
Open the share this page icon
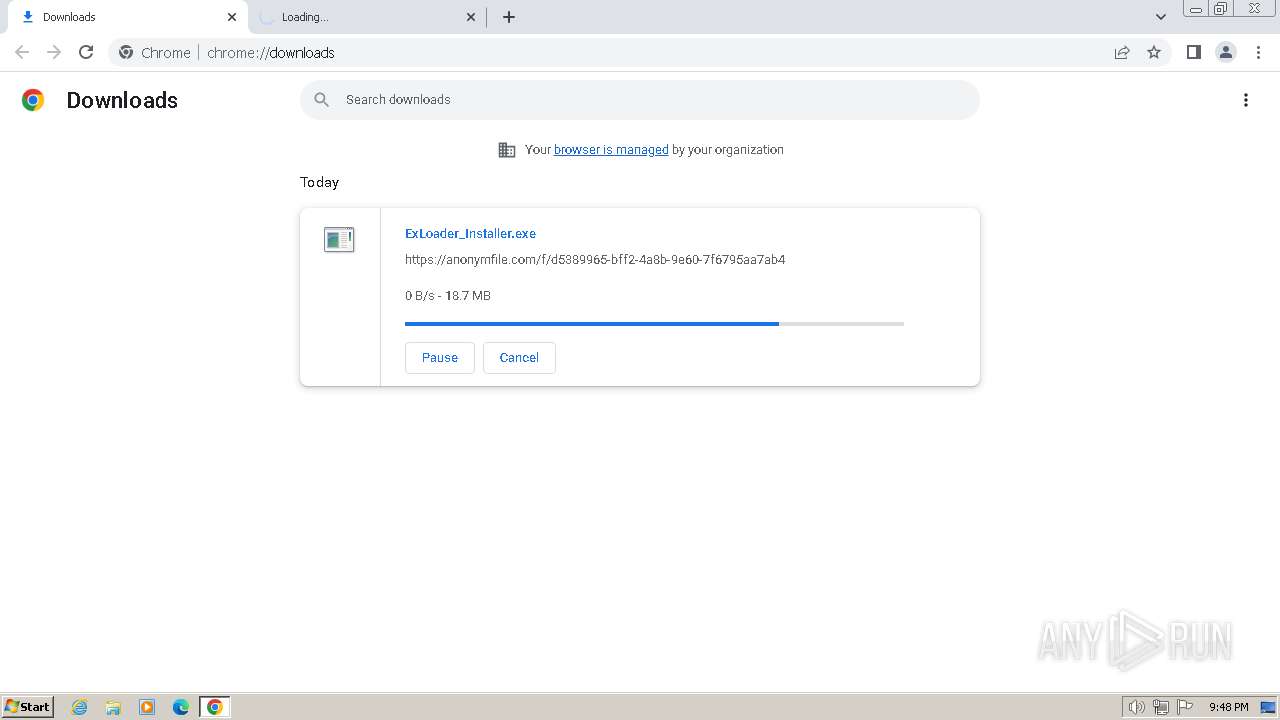[x=1122, y=52]
